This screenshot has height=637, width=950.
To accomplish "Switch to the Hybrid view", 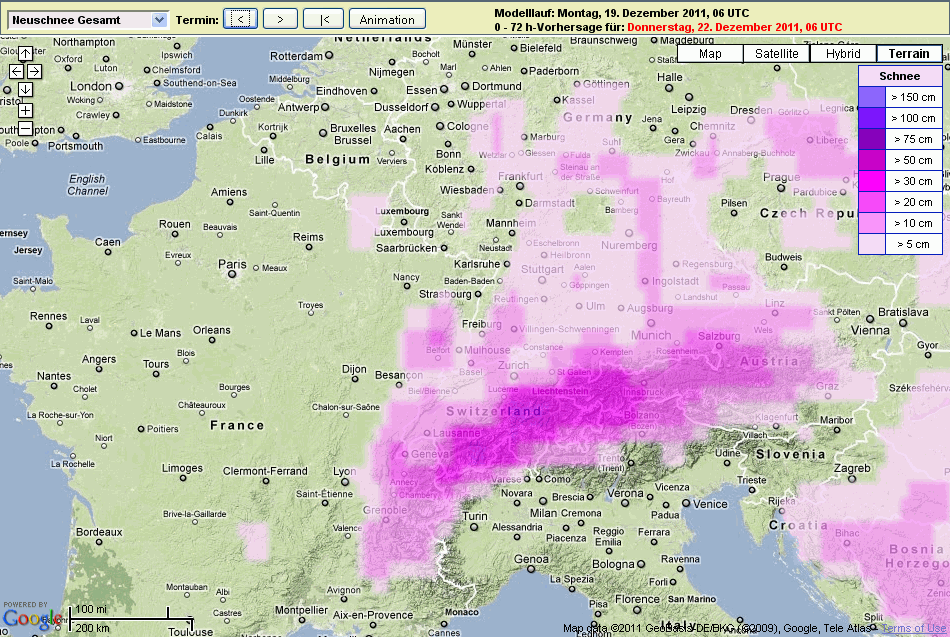I will click(843, 53).
